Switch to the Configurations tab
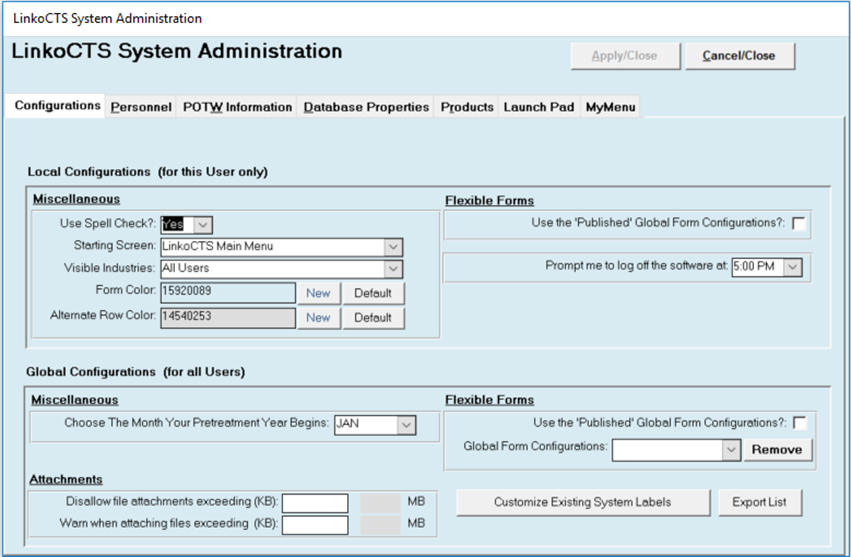 56,105
